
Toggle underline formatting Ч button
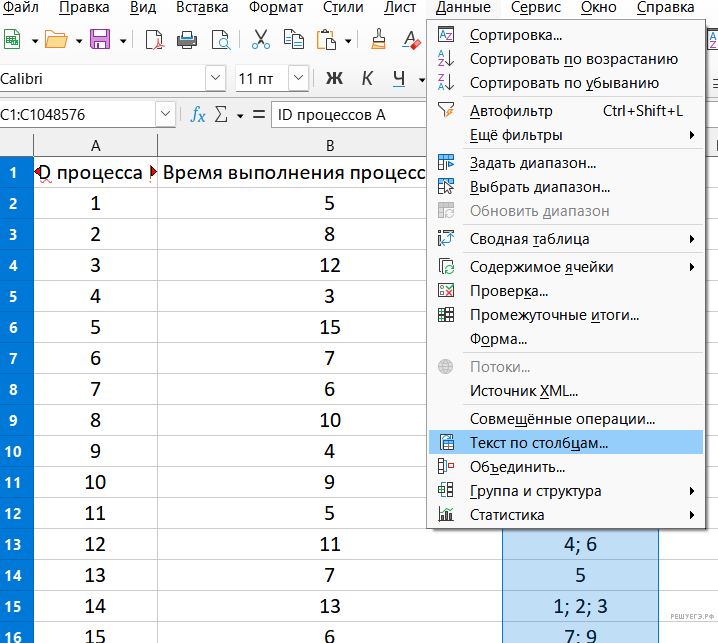coord(398,78)
